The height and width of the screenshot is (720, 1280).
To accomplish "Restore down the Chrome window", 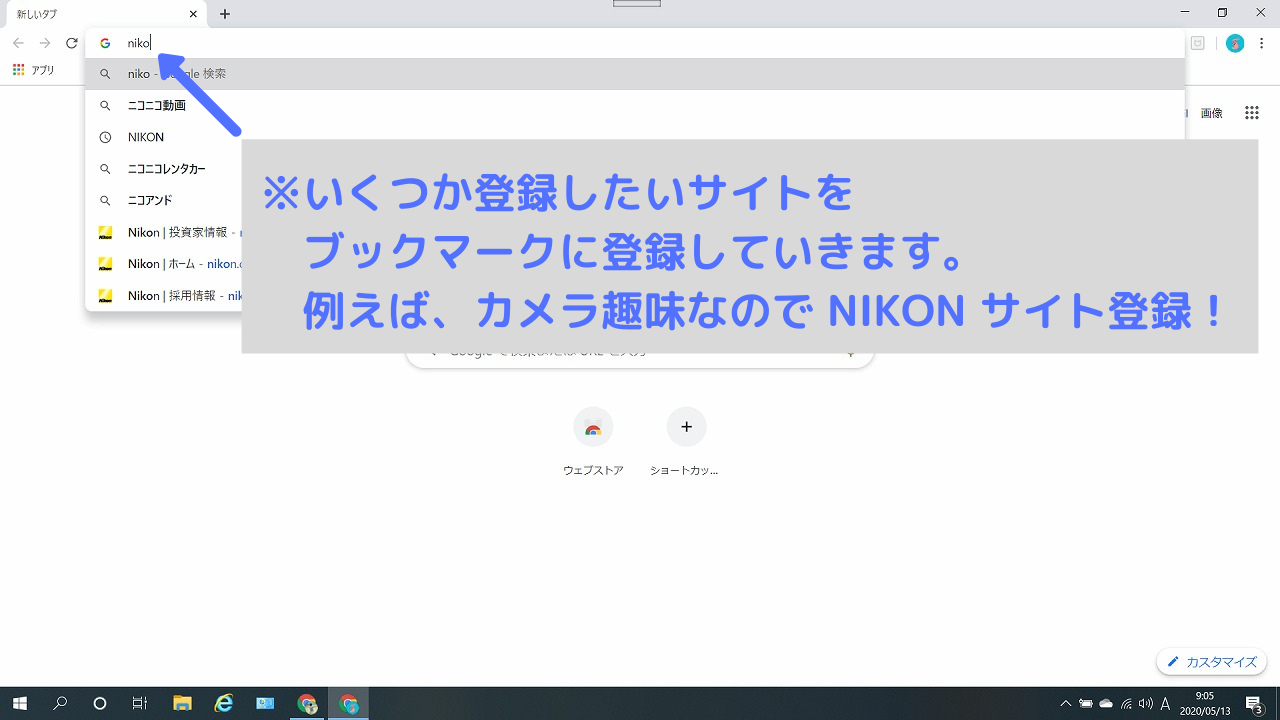I will click(1222, 13).
